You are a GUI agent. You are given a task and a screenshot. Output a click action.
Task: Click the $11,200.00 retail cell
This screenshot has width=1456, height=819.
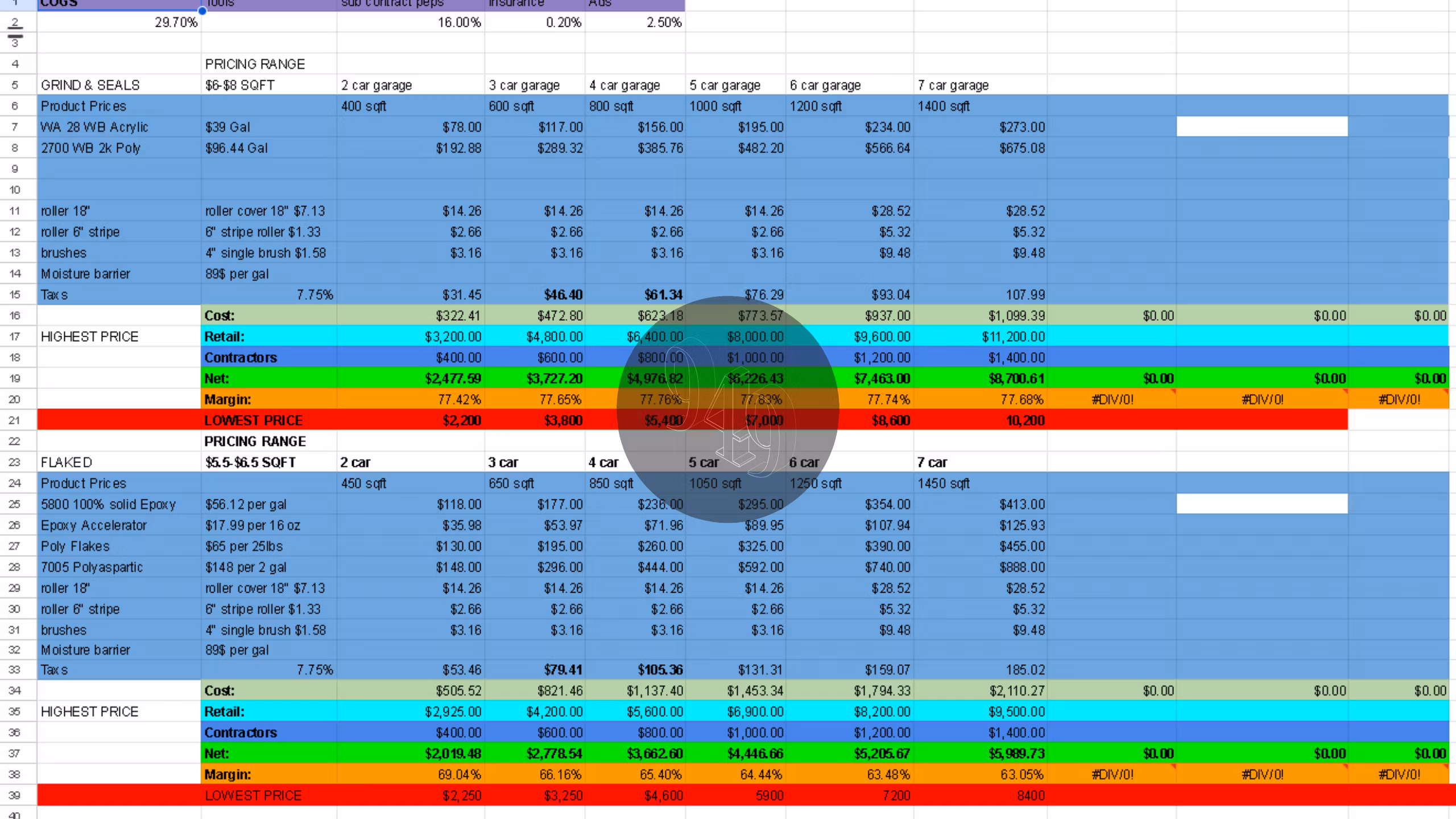981,337
